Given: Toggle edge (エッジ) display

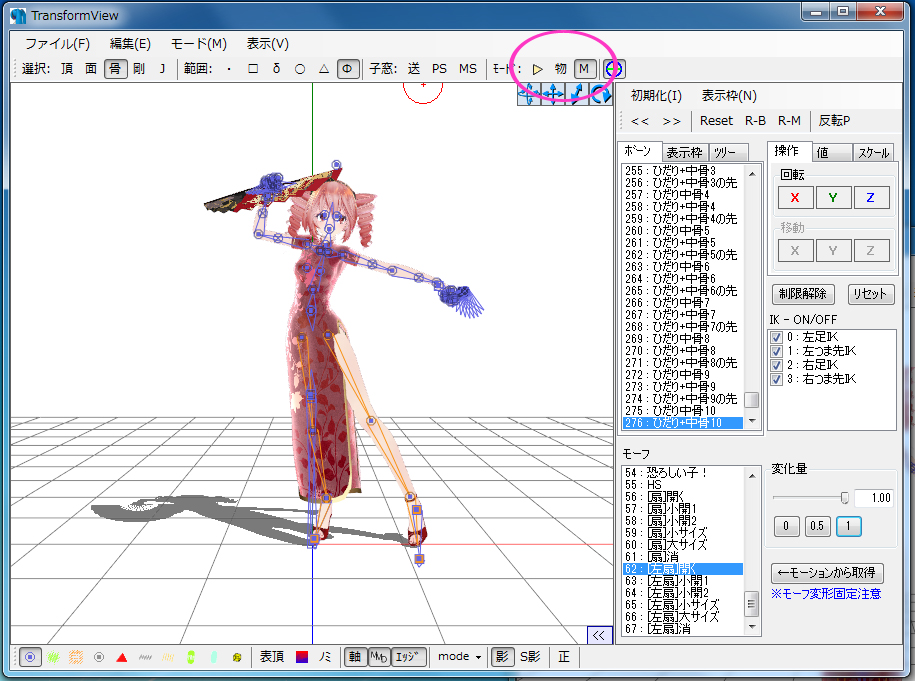Looking at the screenshot, I should [x=408, y=657].
